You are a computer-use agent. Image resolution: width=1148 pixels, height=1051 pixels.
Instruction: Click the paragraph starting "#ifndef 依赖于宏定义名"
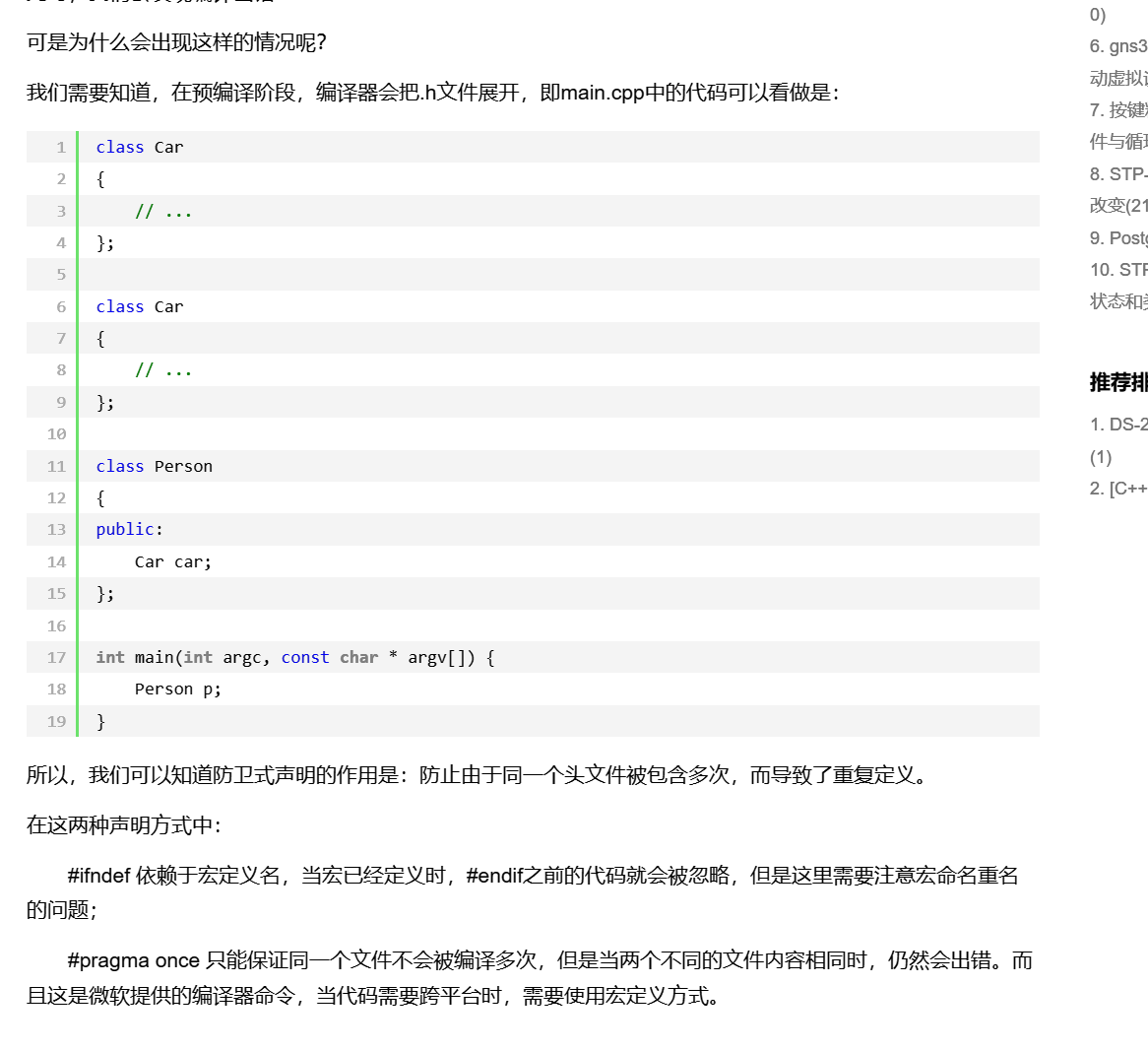click(x=523, y=892)
